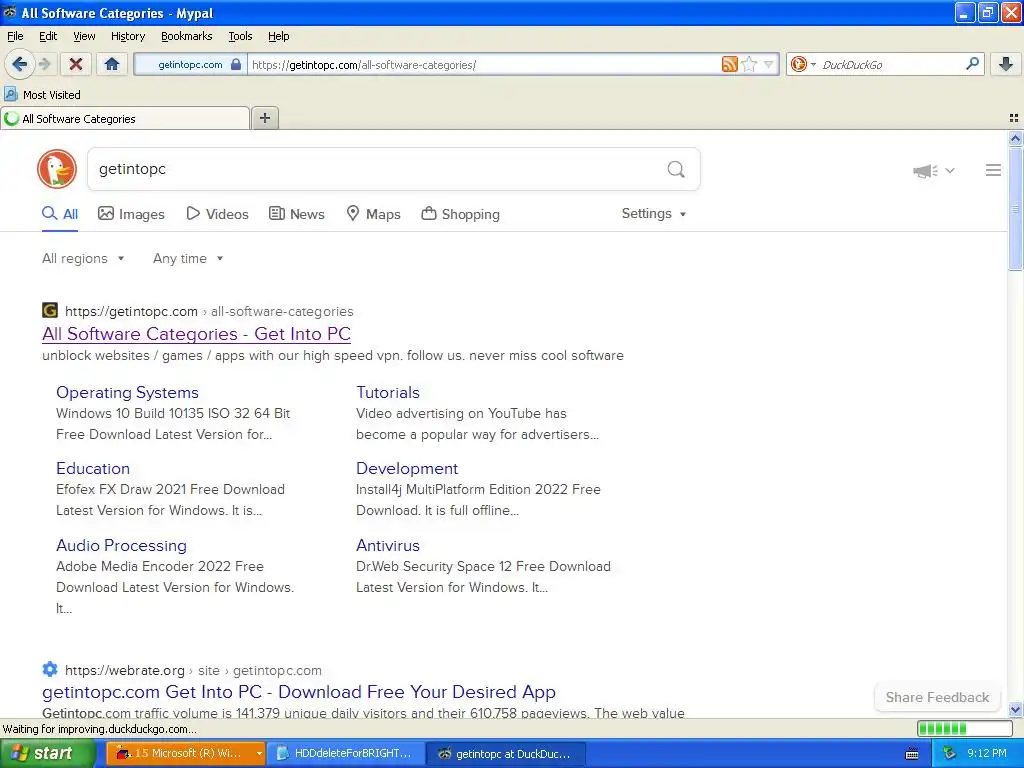The image size is (1024, 768).
Task: Open the All regions filter dropdown
Action: coord(84,259)
